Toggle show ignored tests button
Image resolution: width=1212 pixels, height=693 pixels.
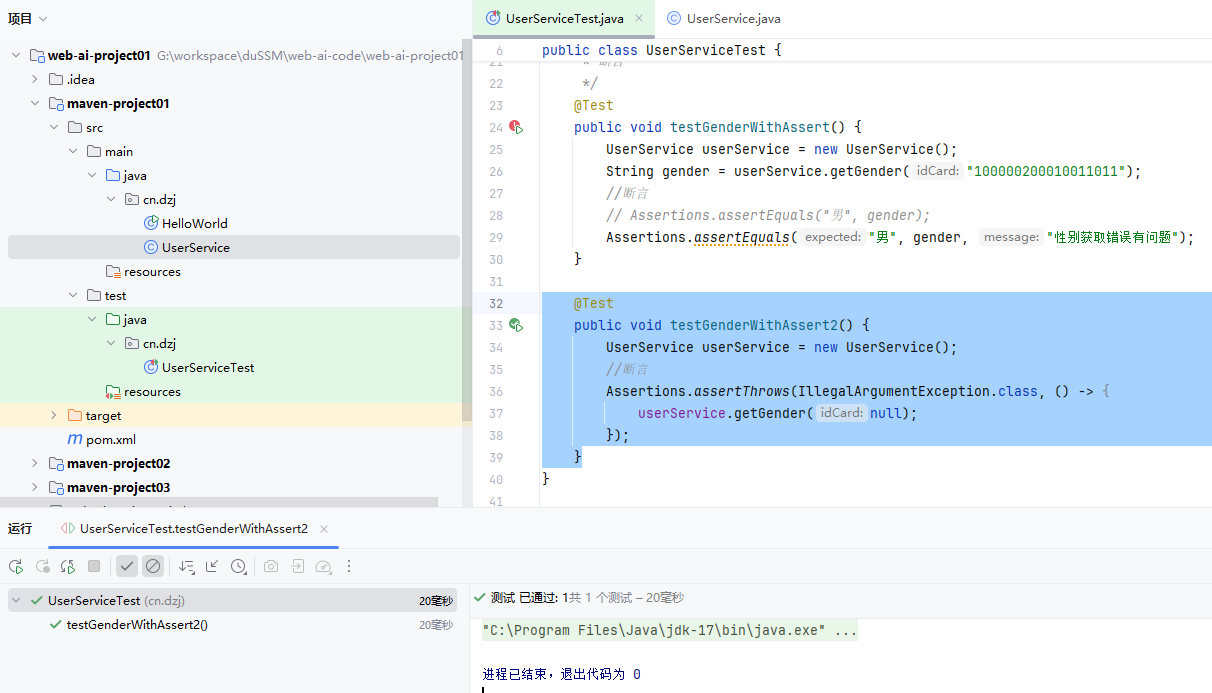[x=153, y=567]
